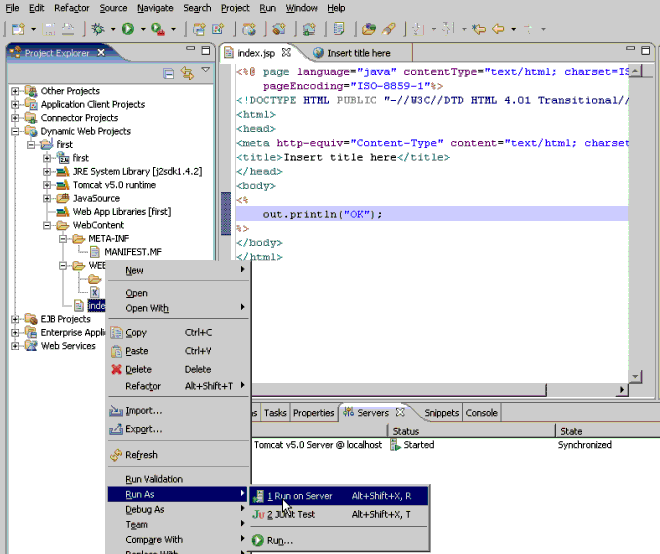Click the New wizard toolbar icon
Screen dimensions: 660x554
click(x=18, y=29)
